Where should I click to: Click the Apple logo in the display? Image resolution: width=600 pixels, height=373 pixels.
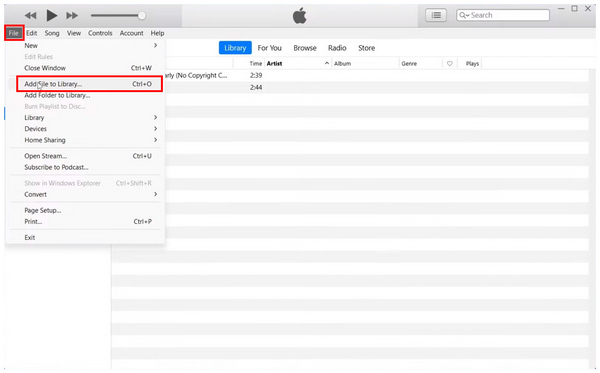(x=300, y=16)
